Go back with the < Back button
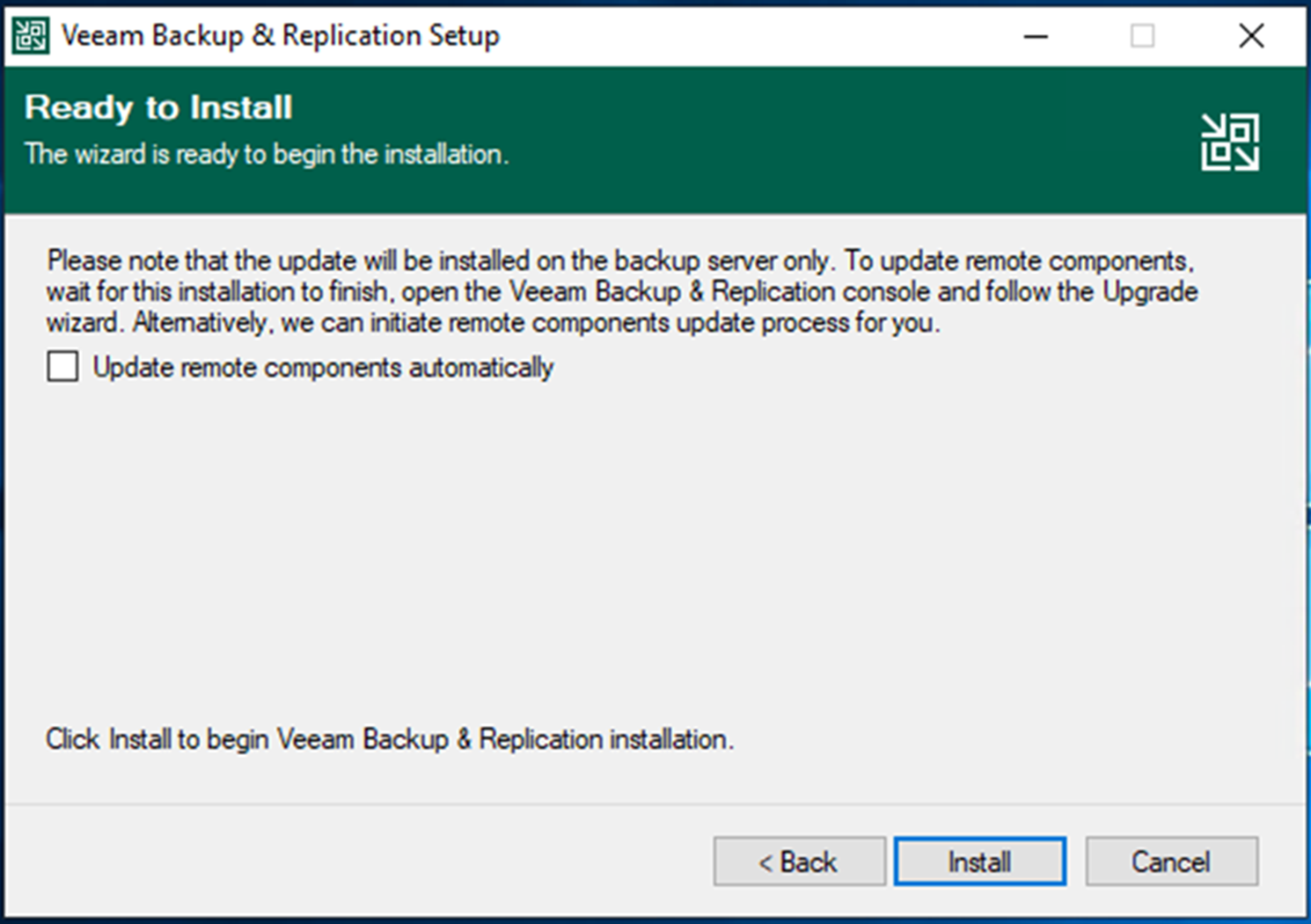Viewport: 1311px width, 924px height. 799,861
